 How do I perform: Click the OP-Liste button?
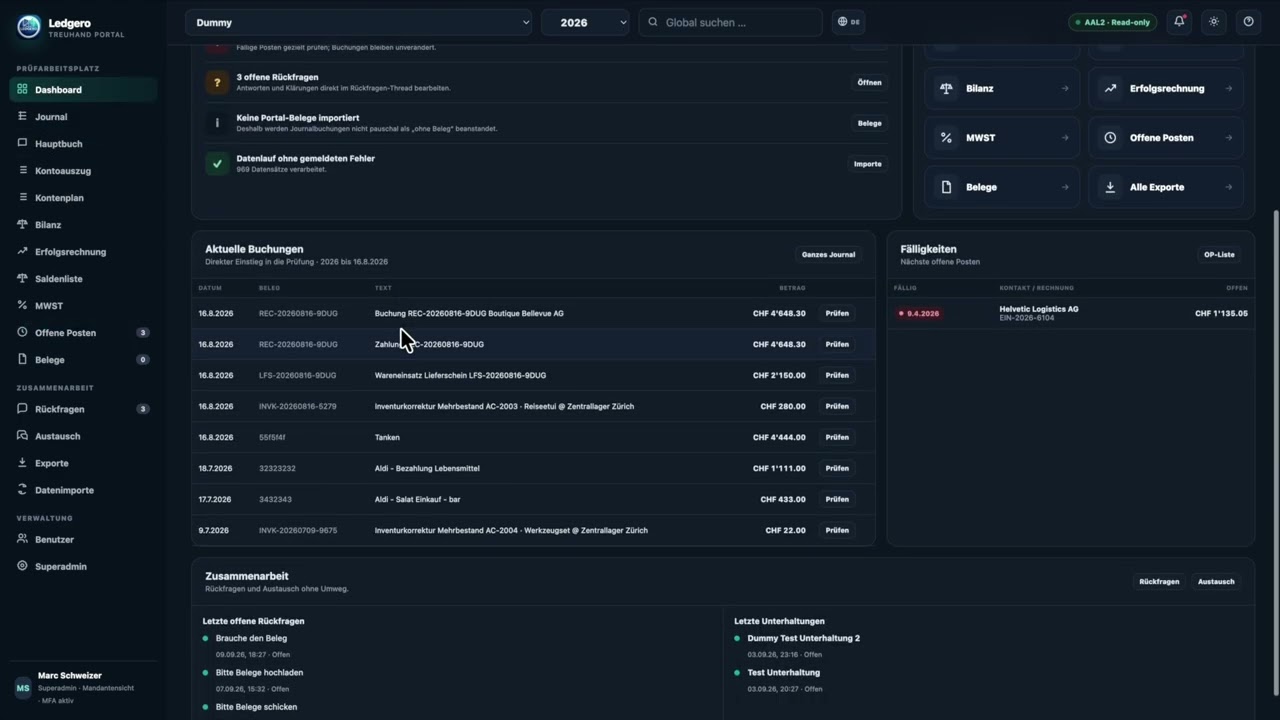(x=1219, y=255)
